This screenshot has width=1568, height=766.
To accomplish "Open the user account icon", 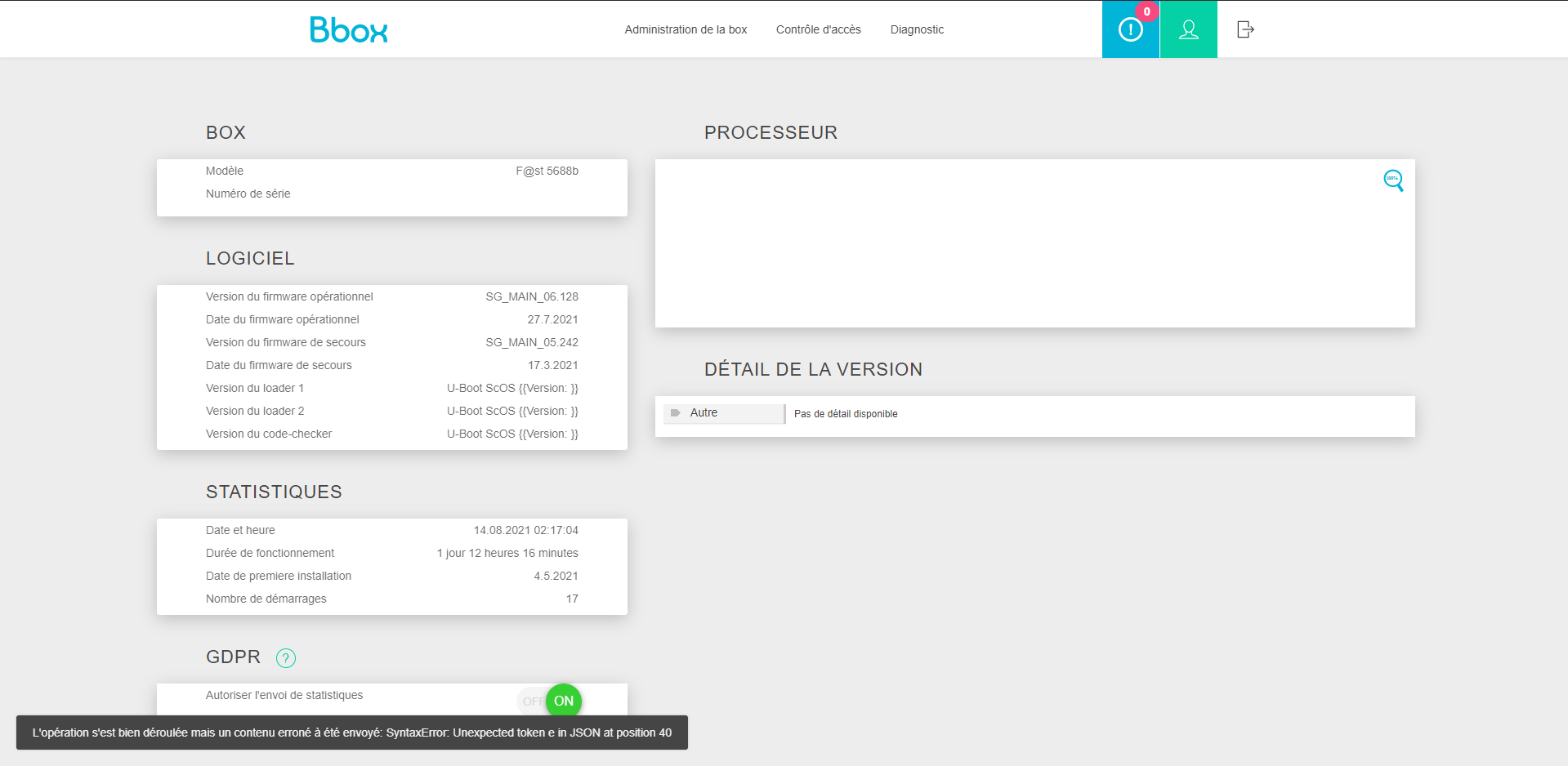I will 1189,29.
